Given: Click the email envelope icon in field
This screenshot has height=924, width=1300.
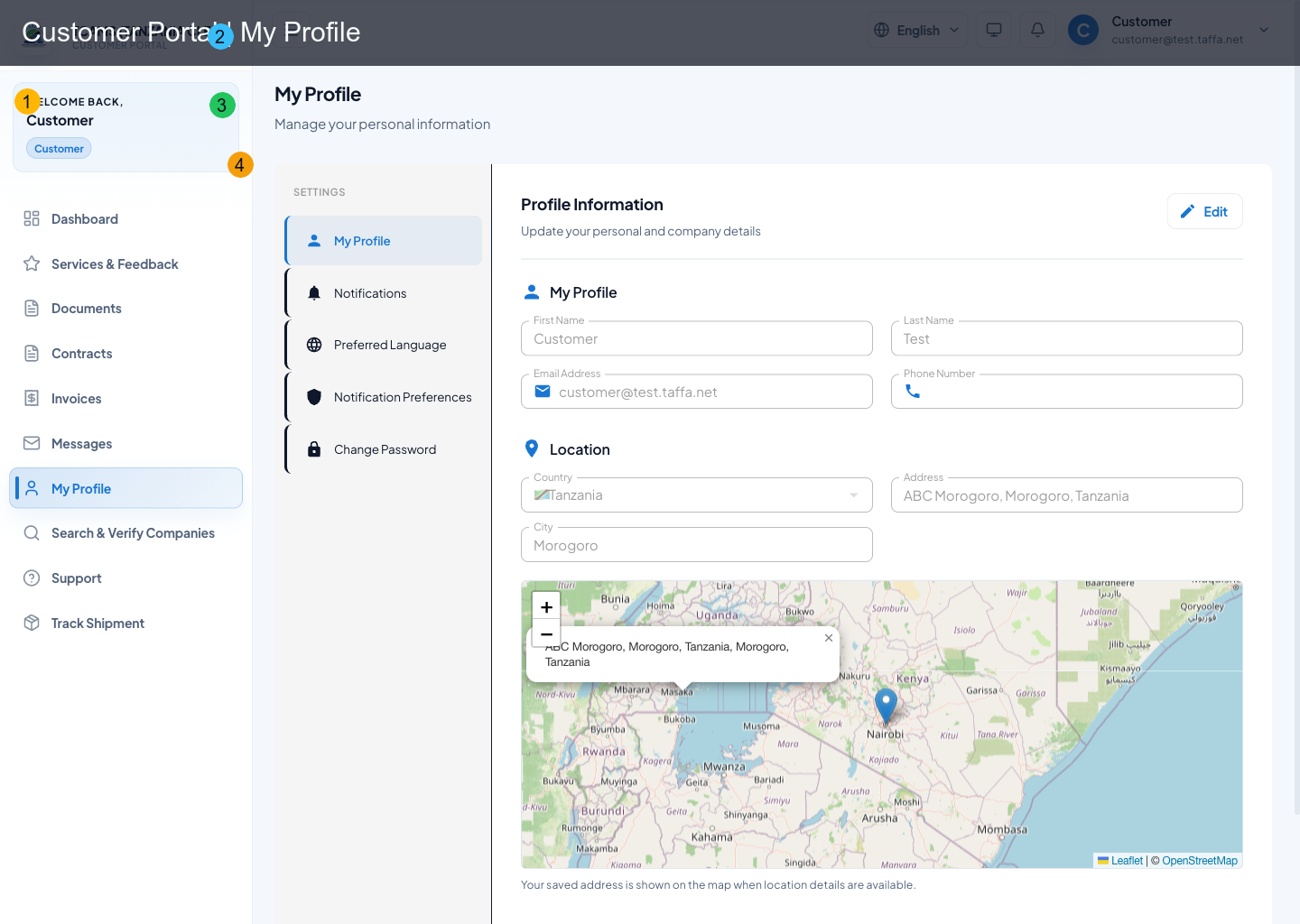Looking at the screenshot, I should point(543,392).
